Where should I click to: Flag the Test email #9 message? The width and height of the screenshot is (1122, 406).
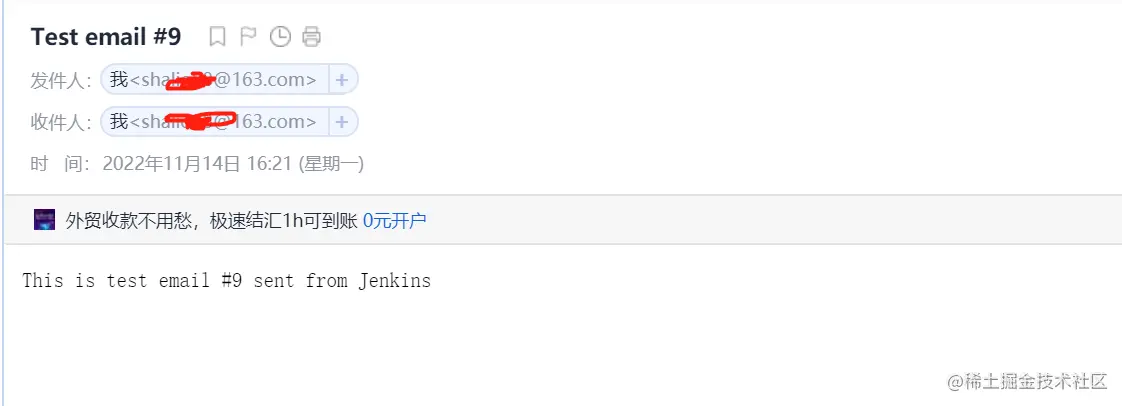(x=248, y=37)
